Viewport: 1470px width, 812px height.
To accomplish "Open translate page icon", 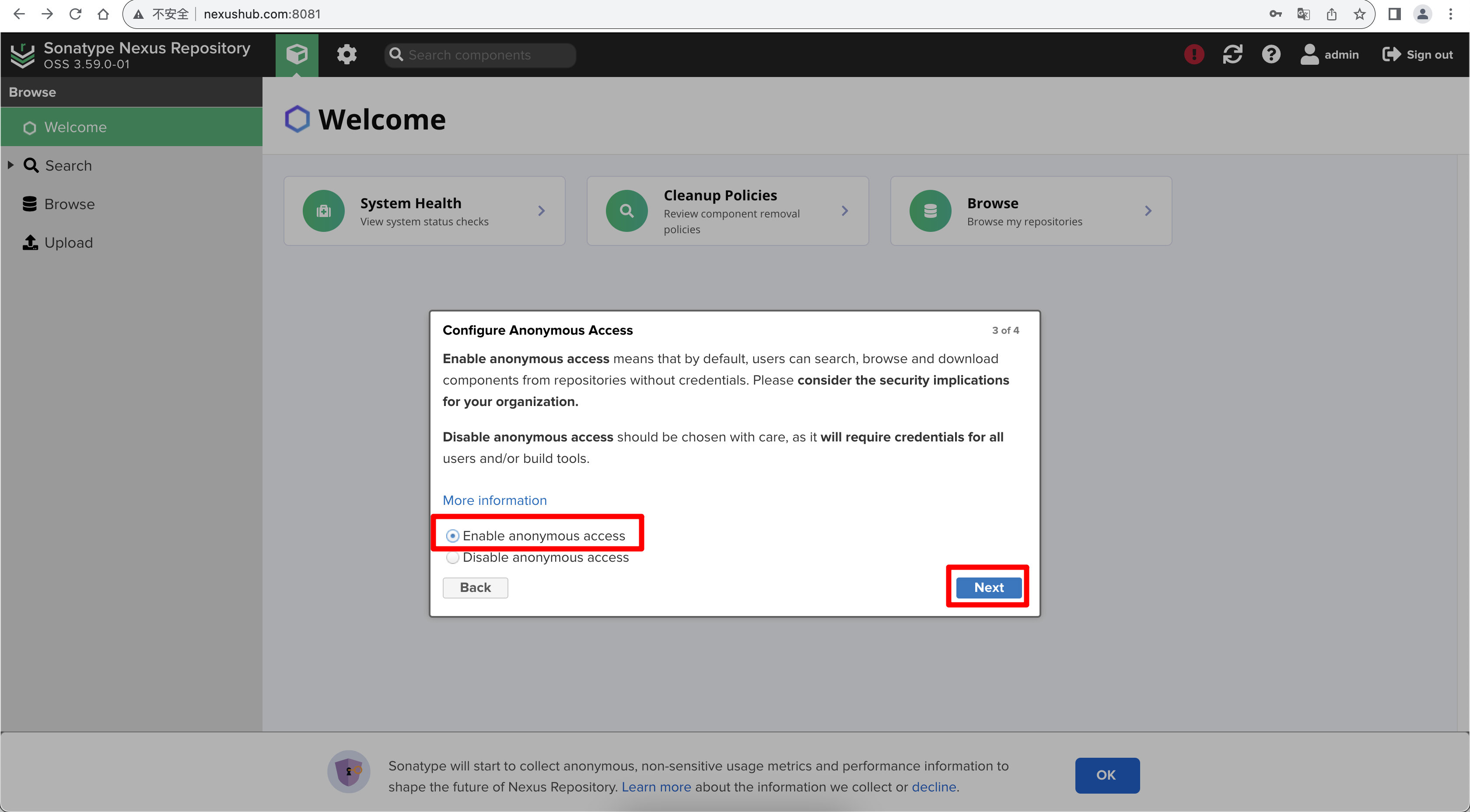I will [x=1303, y=14].
